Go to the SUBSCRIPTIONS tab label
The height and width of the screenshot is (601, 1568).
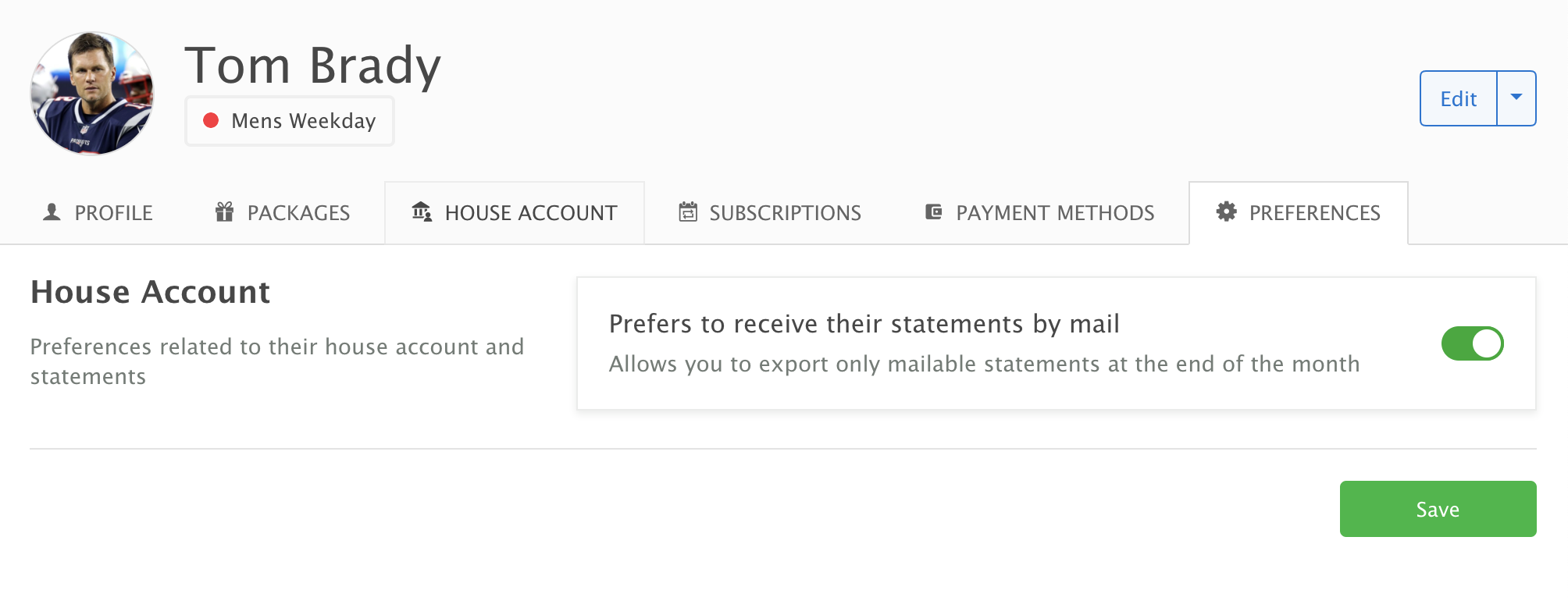coord(785,213)
